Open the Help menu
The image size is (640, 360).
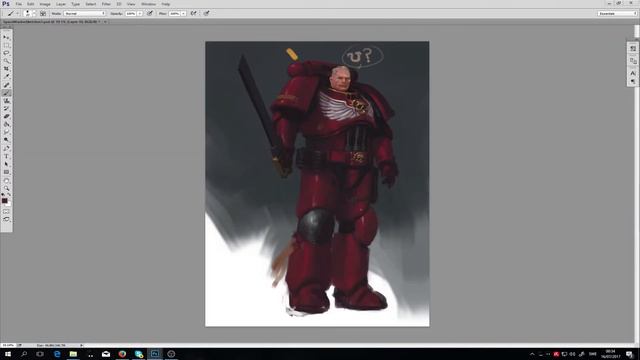pos(166,4)
